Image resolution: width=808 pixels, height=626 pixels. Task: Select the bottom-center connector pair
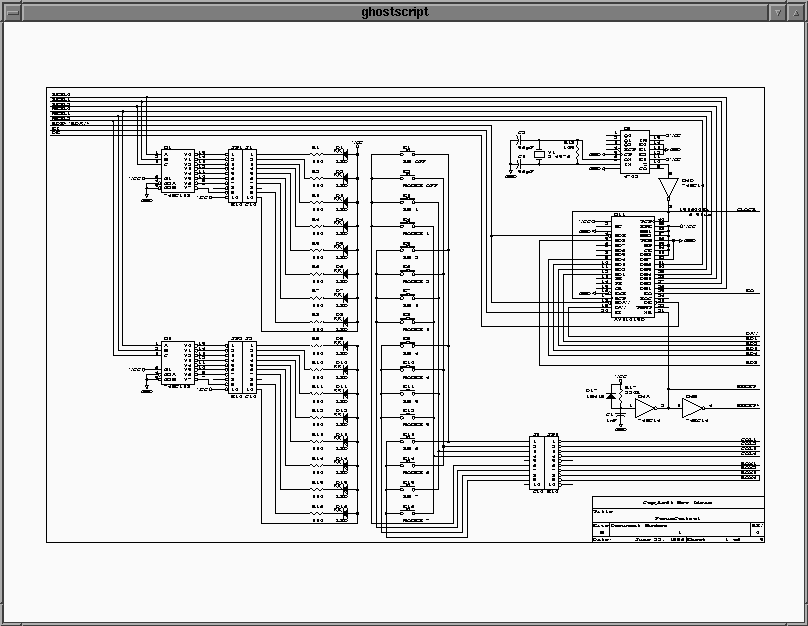click(x=545, y=462)
